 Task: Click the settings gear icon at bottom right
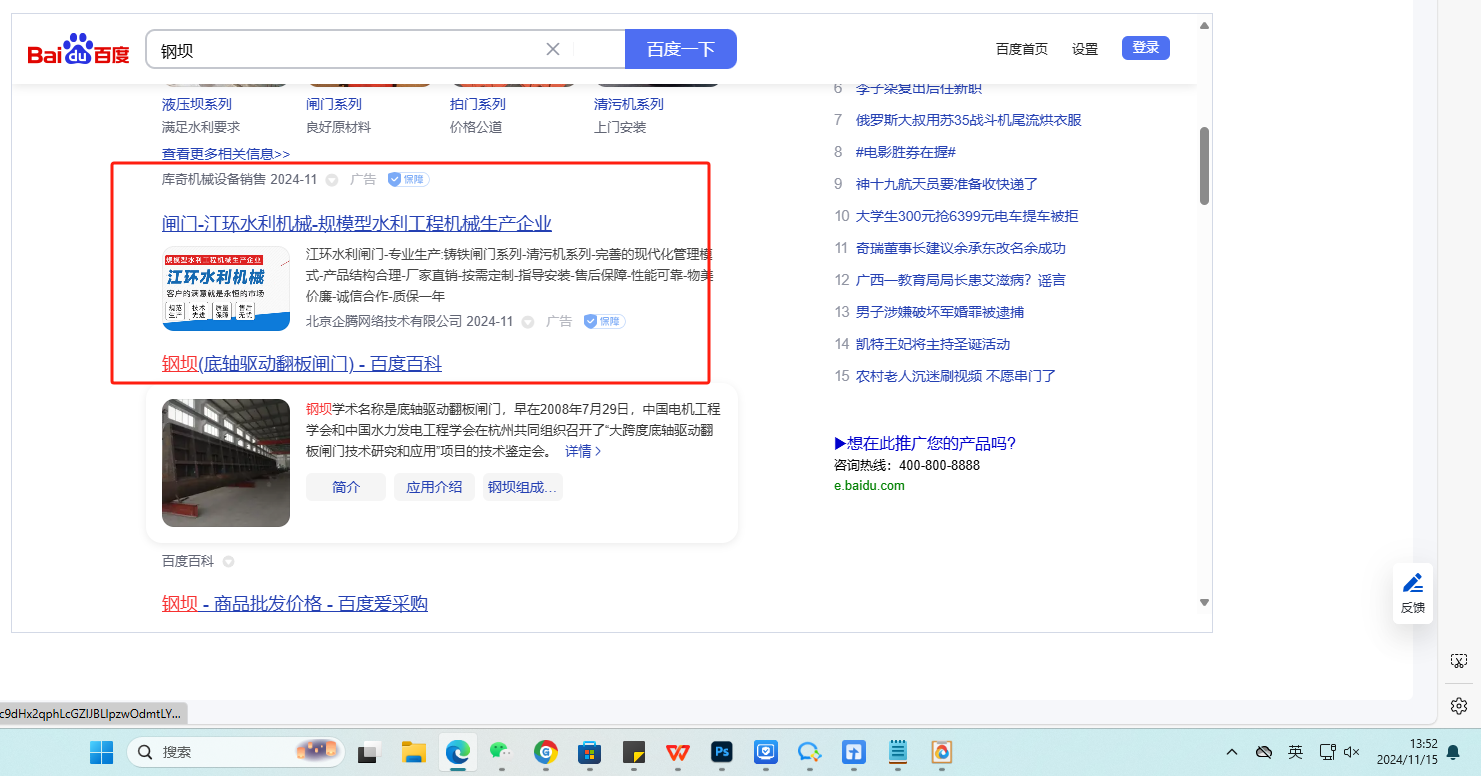[x=1459, y=706]
